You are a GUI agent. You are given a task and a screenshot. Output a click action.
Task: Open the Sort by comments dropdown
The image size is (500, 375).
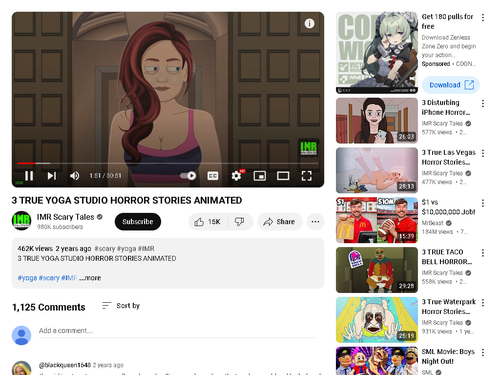(x=121, y=306)
